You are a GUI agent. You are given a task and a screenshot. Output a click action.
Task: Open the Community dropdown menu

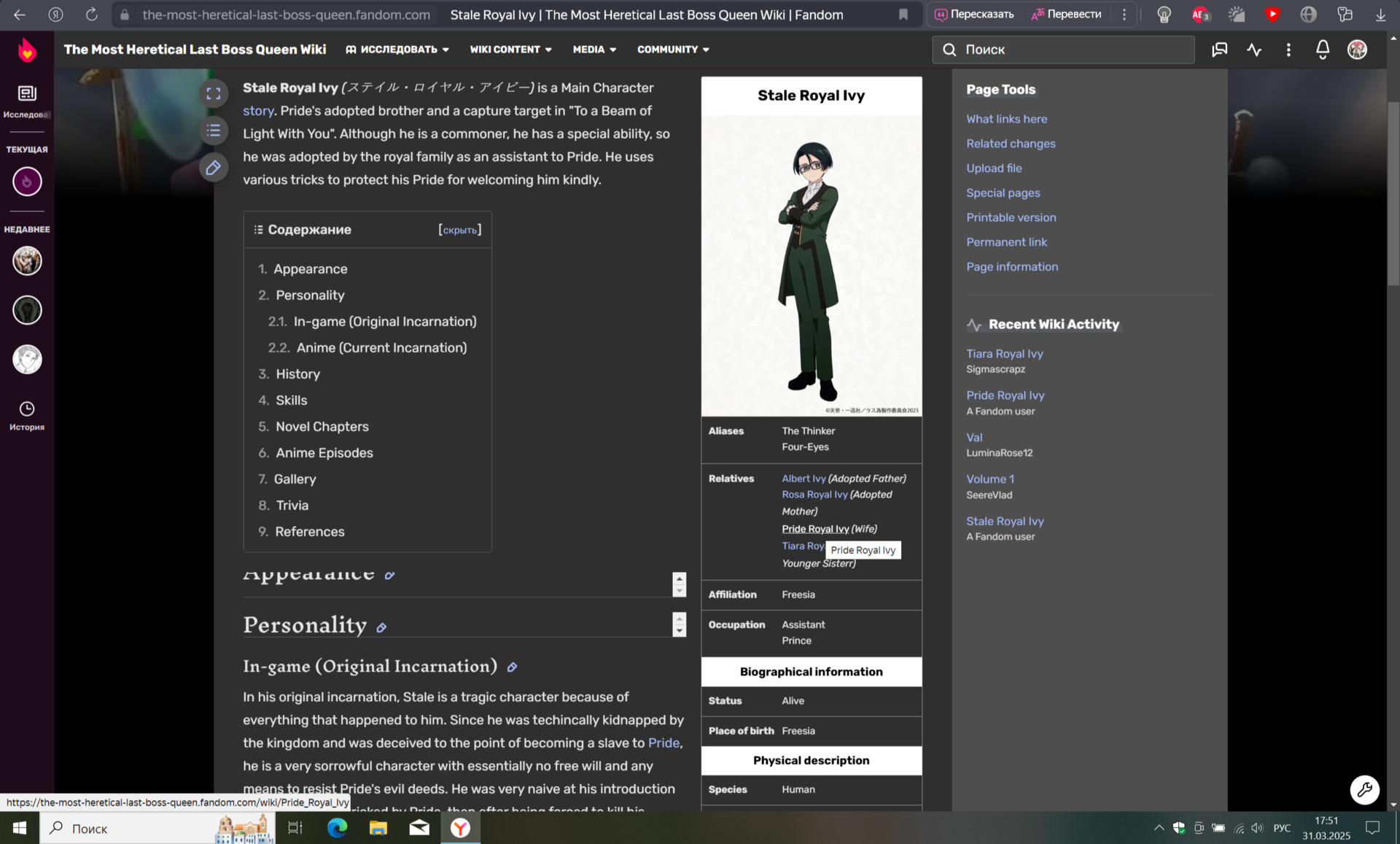[672, 50]
